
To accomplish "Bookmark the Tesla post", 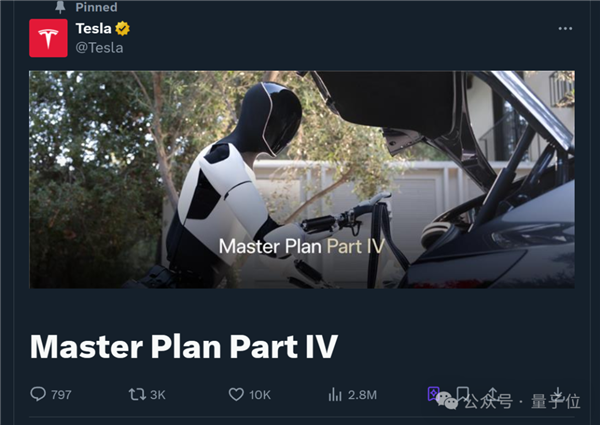I will click(463, 393).
